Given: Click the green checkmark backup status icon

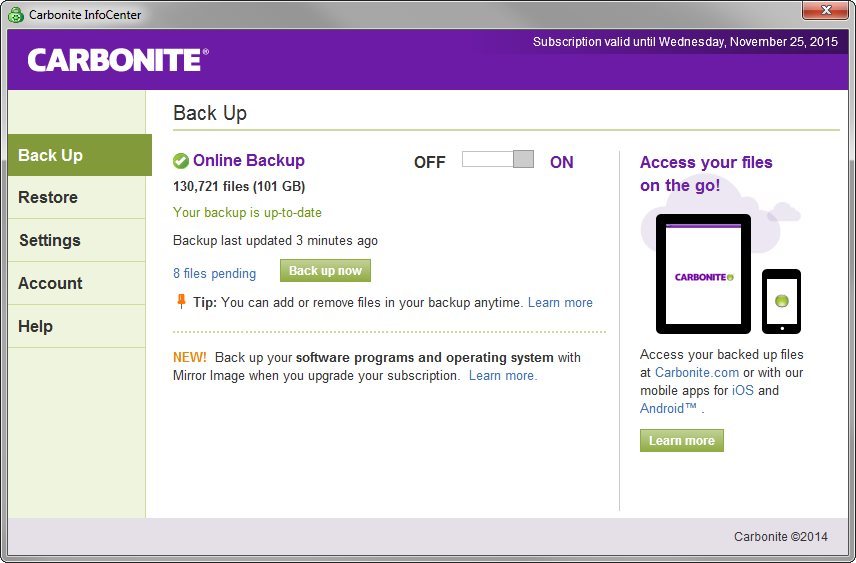Looking at the screenshot, I should click(181, 161).
